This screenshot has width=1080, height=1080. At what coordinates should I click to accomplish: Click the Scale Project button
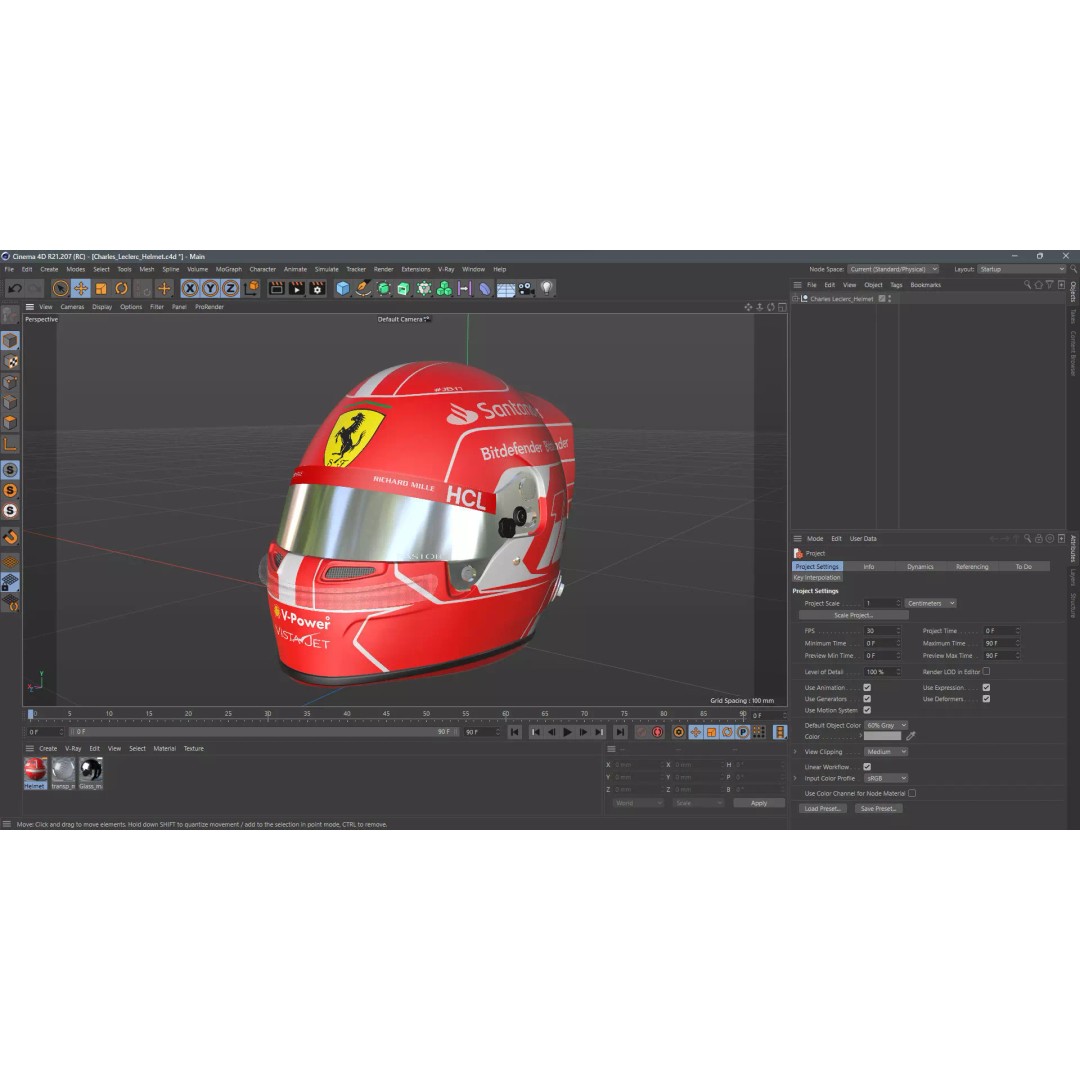(853, 615)
